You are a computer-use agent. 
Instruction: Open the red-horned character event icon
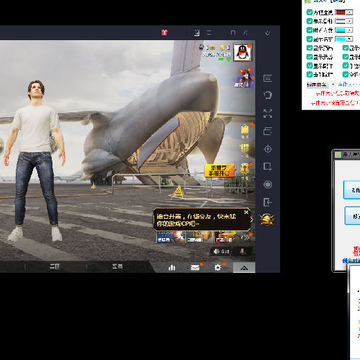245,78
